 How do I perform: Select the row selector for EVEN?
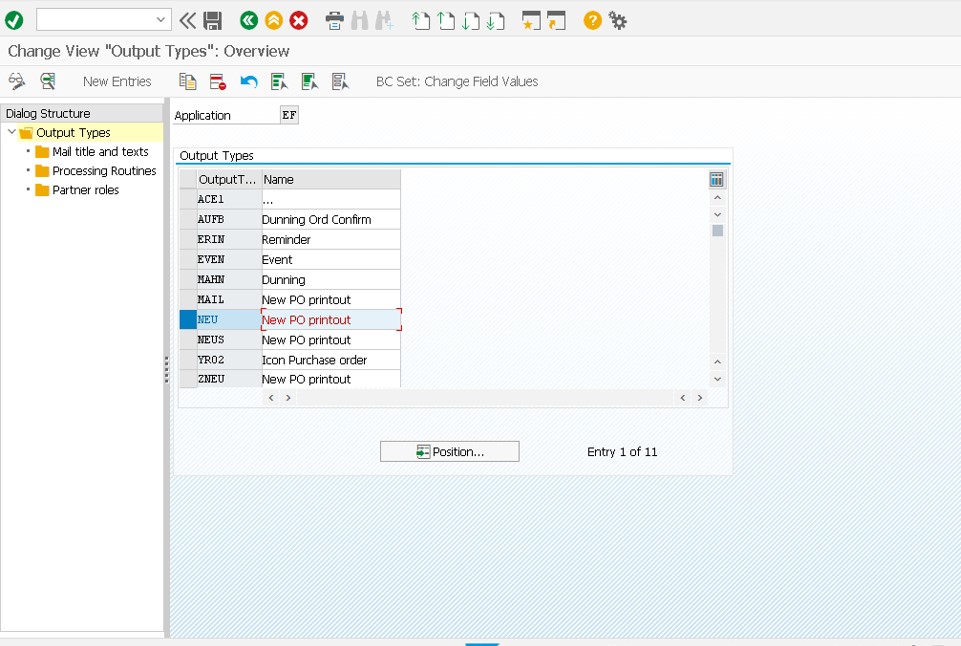(188, 259)
